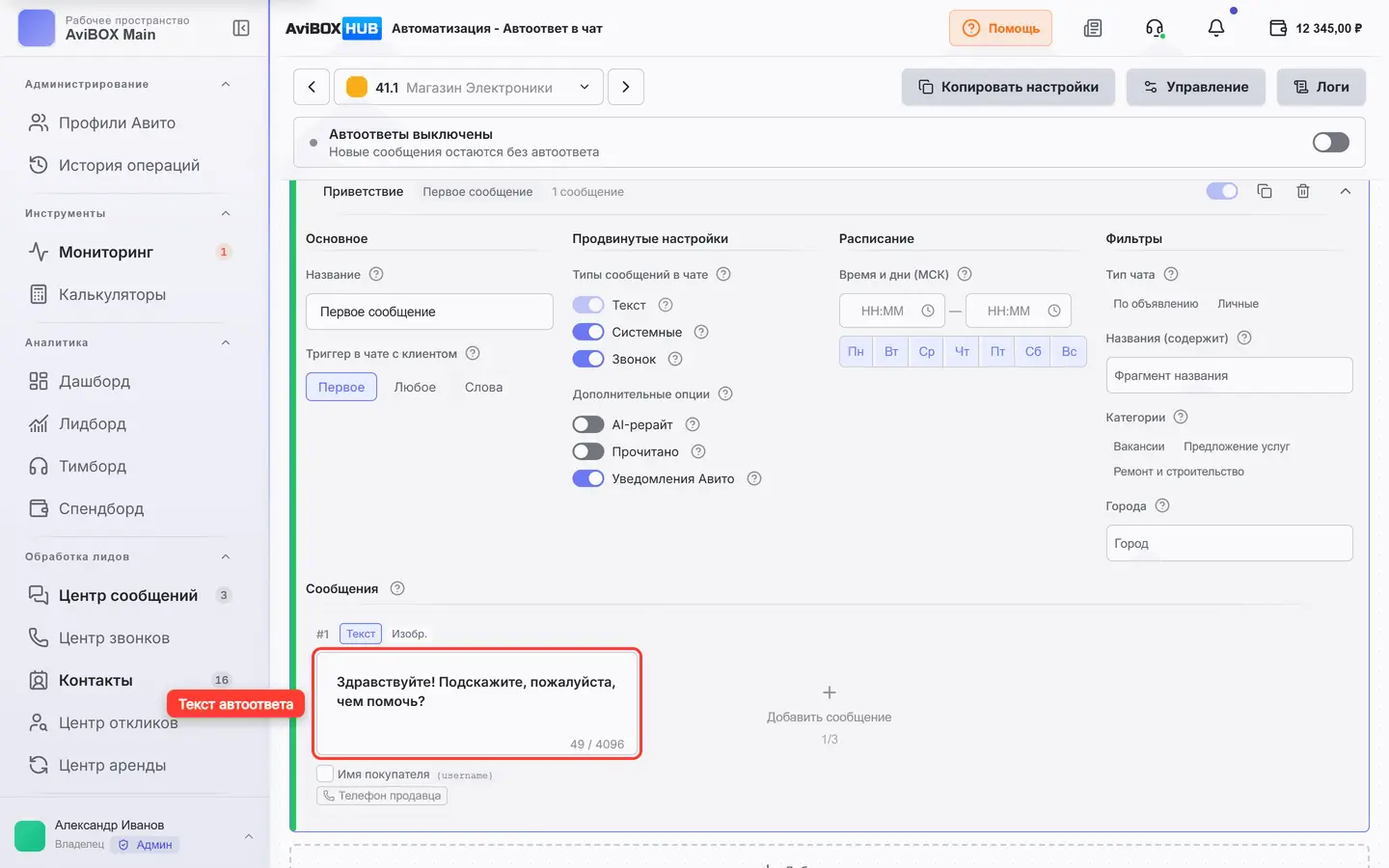Go to the next profile arrow
Image resolution: width=1389 pixels, height=868 pixels.
point(626,87)
